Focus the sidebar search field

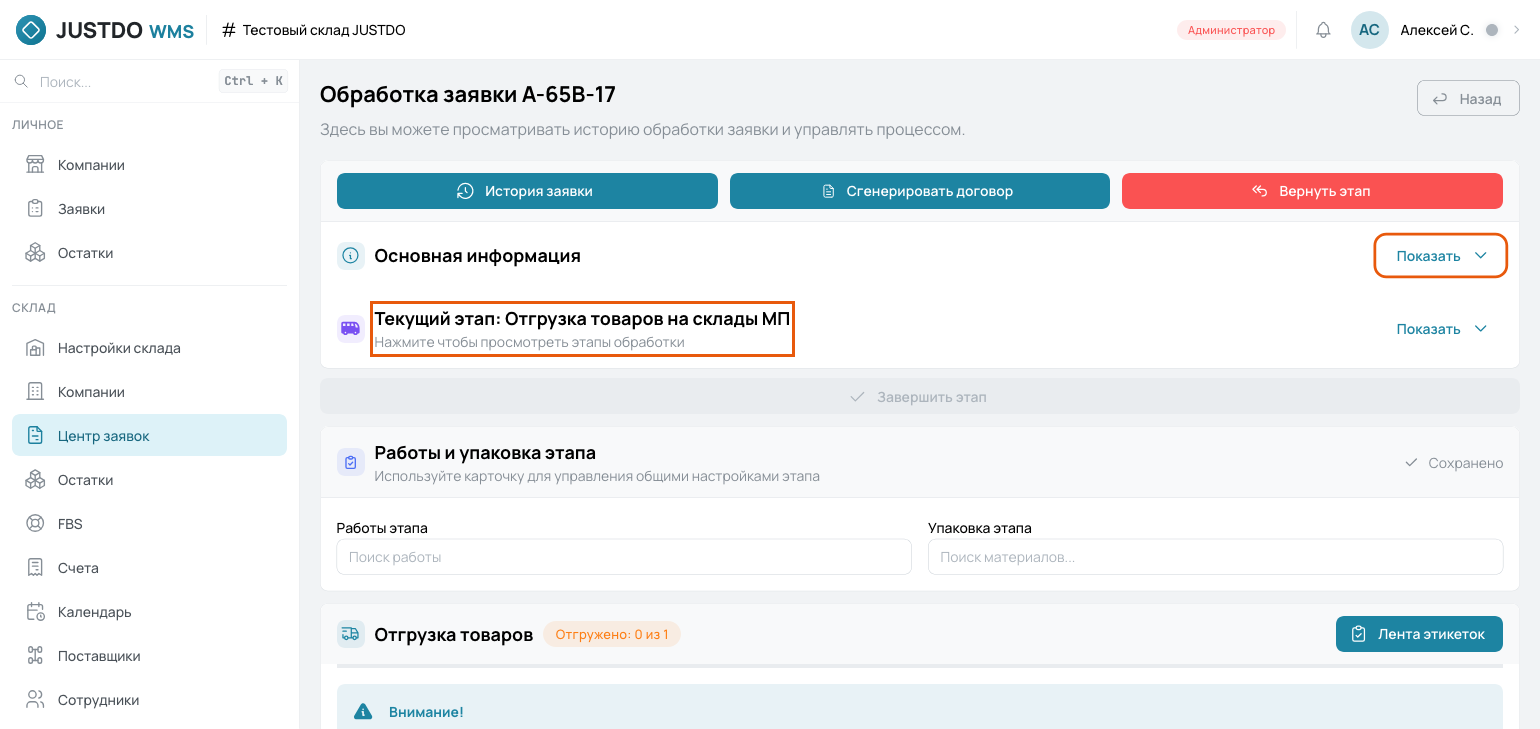pos(150,81)
